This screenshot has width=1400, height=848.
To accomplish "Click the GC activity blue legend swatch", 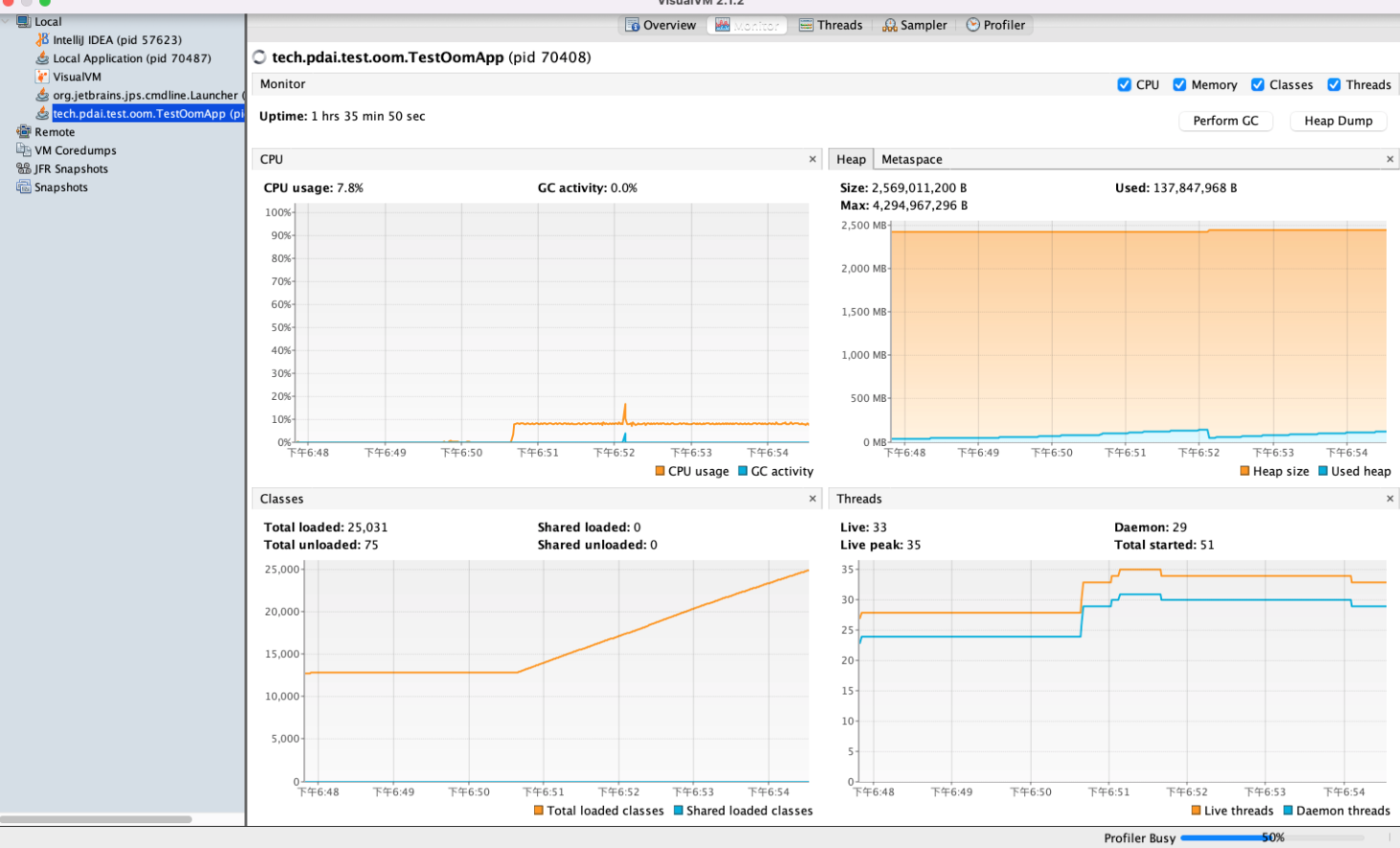I will point(742,471).
